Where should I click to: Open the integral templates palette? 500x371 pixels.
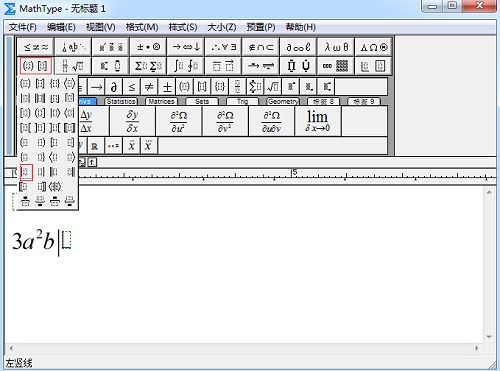pyautogui.click(x=186, y=66)
